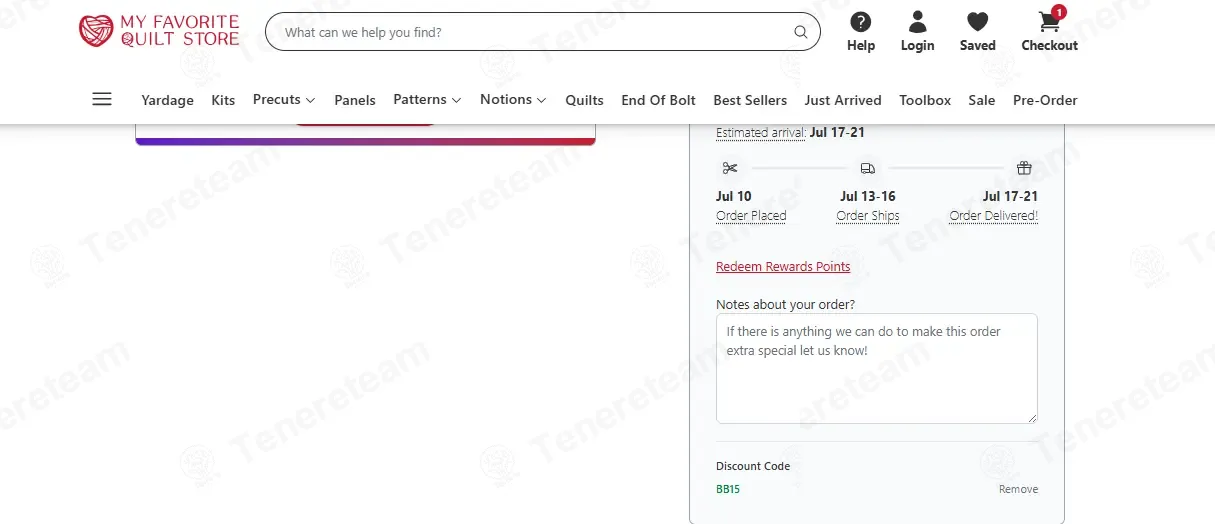Expand the Notions dropdown menu

tap(513, 100)
